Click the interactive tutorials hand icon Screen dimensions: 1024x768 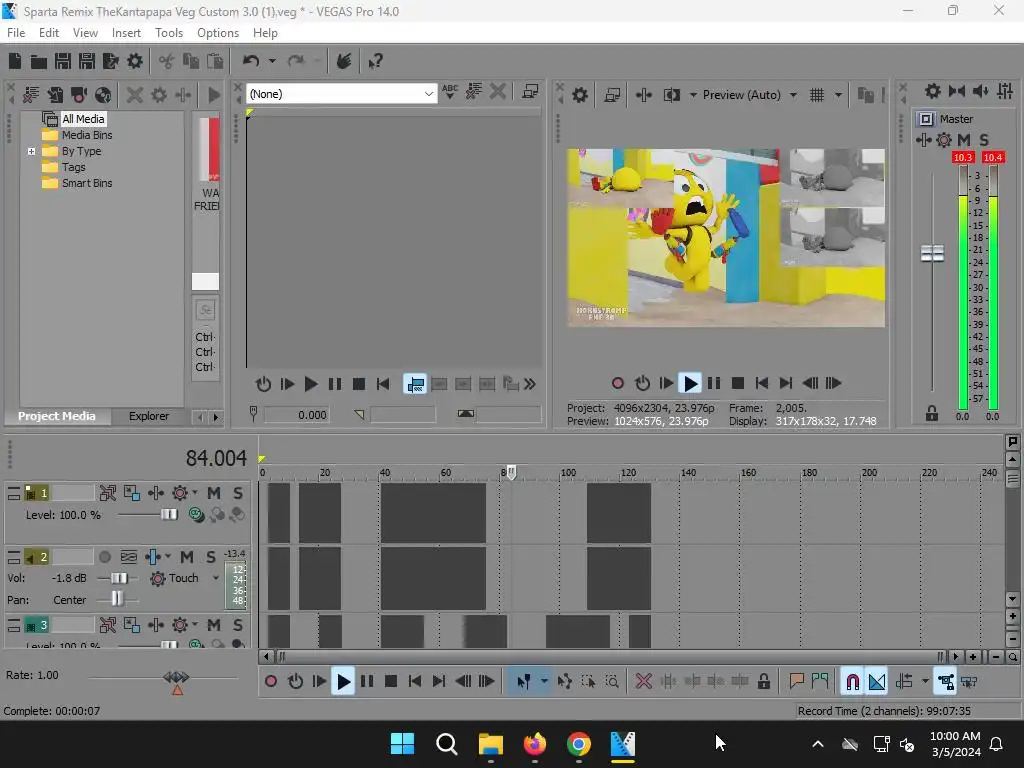click(x=344, y=61)
